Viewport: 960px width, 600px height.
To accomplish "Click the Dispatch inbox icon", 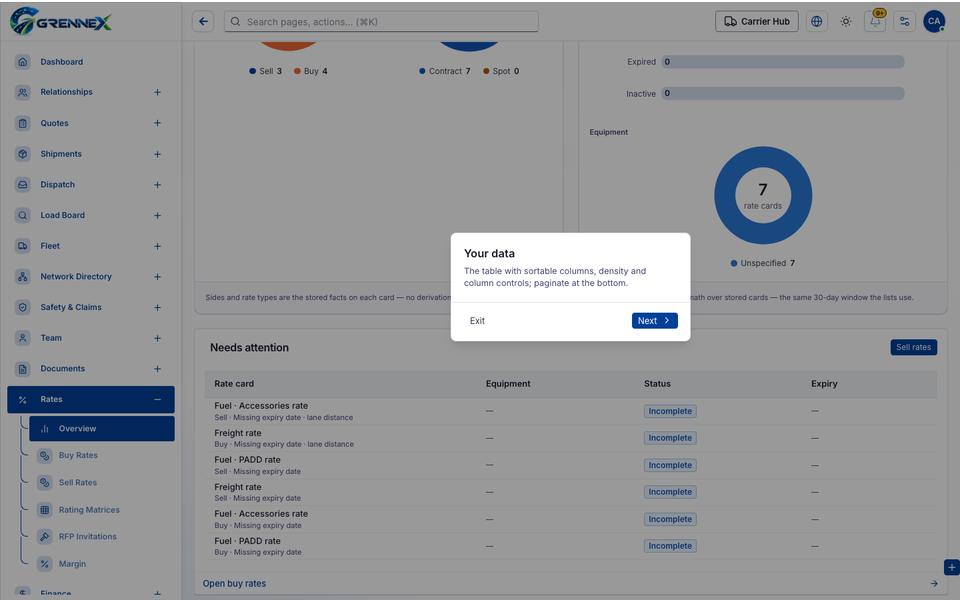I will point(23,184).
